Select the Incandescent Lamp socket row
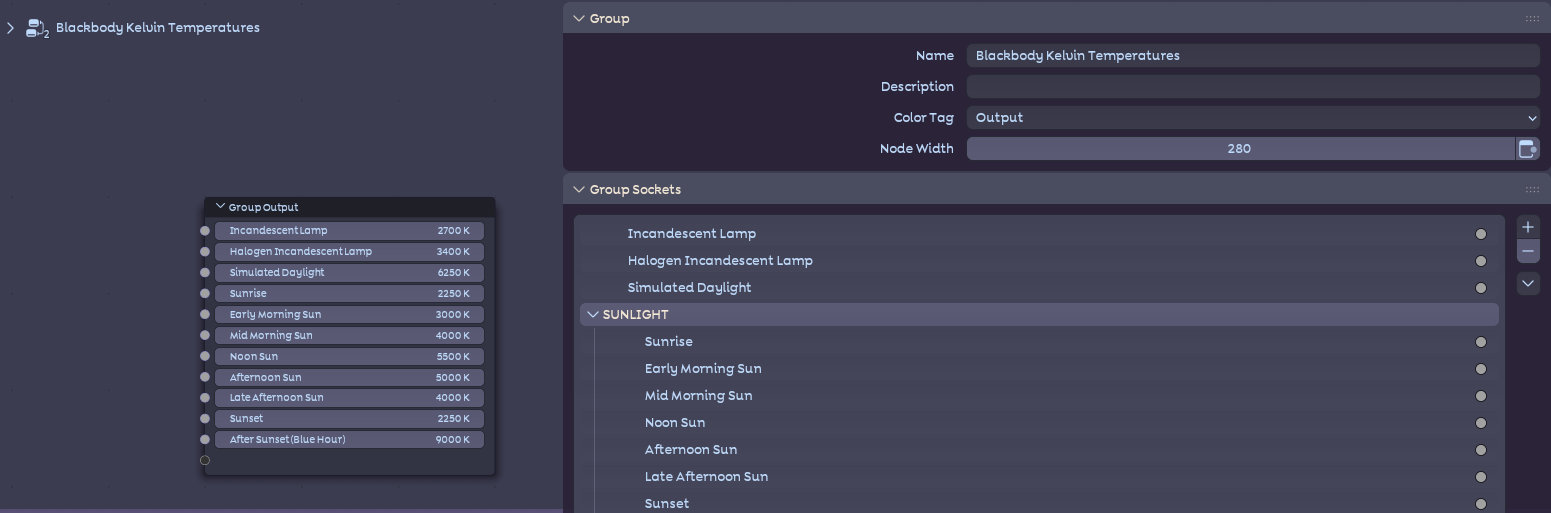This screenshot has height=513, width=1551. point(1039,234)
